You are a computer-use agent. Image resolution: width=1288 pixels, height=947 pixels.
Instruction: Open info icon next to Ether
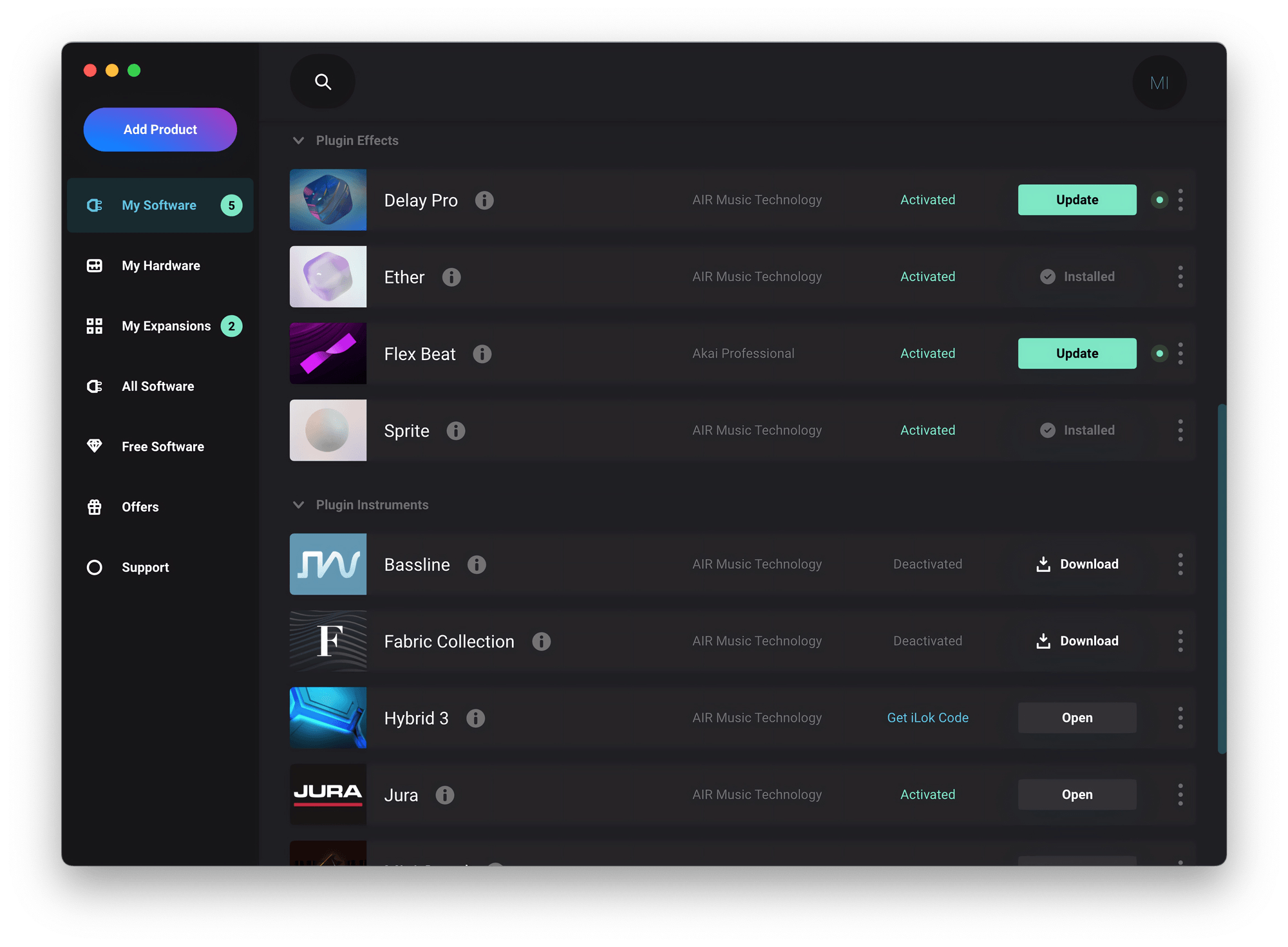451,277
